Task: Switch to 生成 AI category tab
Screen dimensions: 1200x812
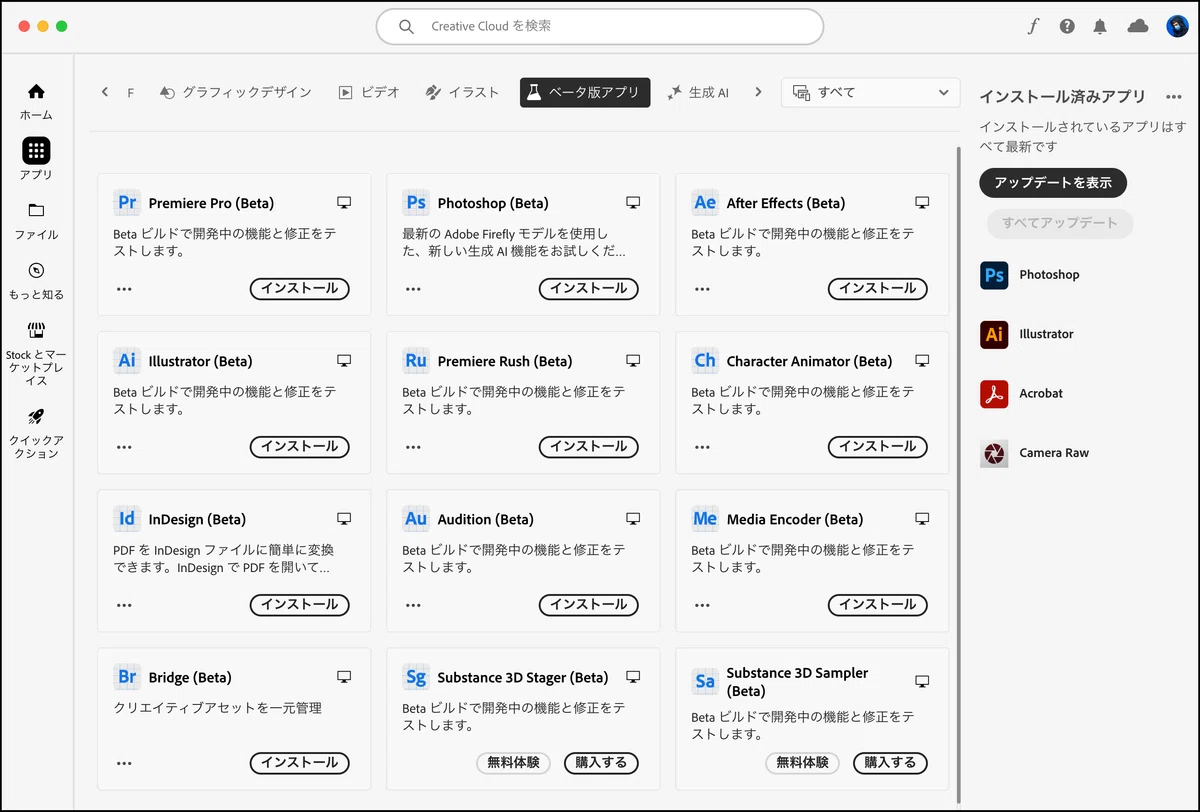Action: coord(698,92)
